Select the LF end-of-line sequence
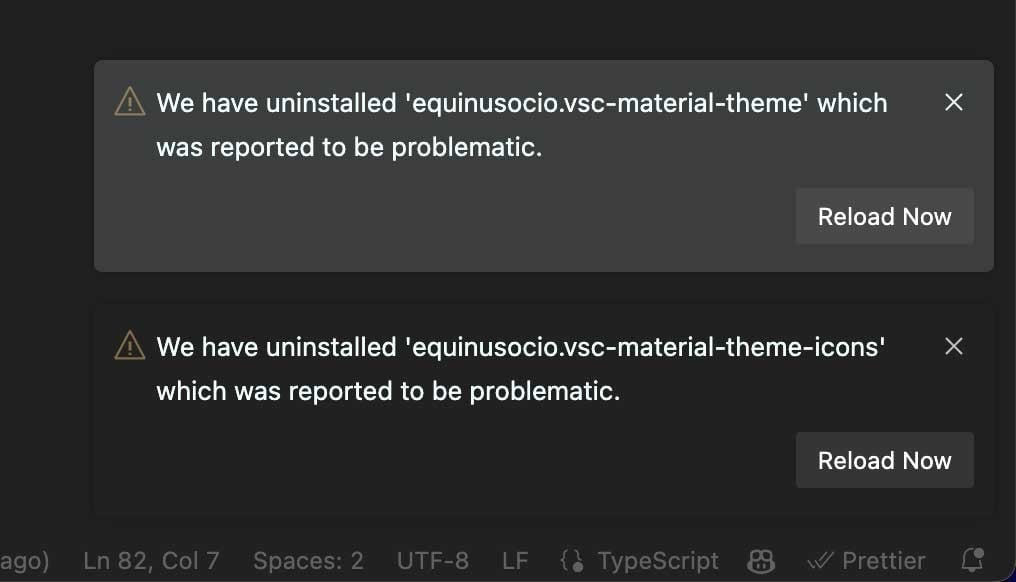Viewport: 1016px width, 582px height. (x=514, y=561)
